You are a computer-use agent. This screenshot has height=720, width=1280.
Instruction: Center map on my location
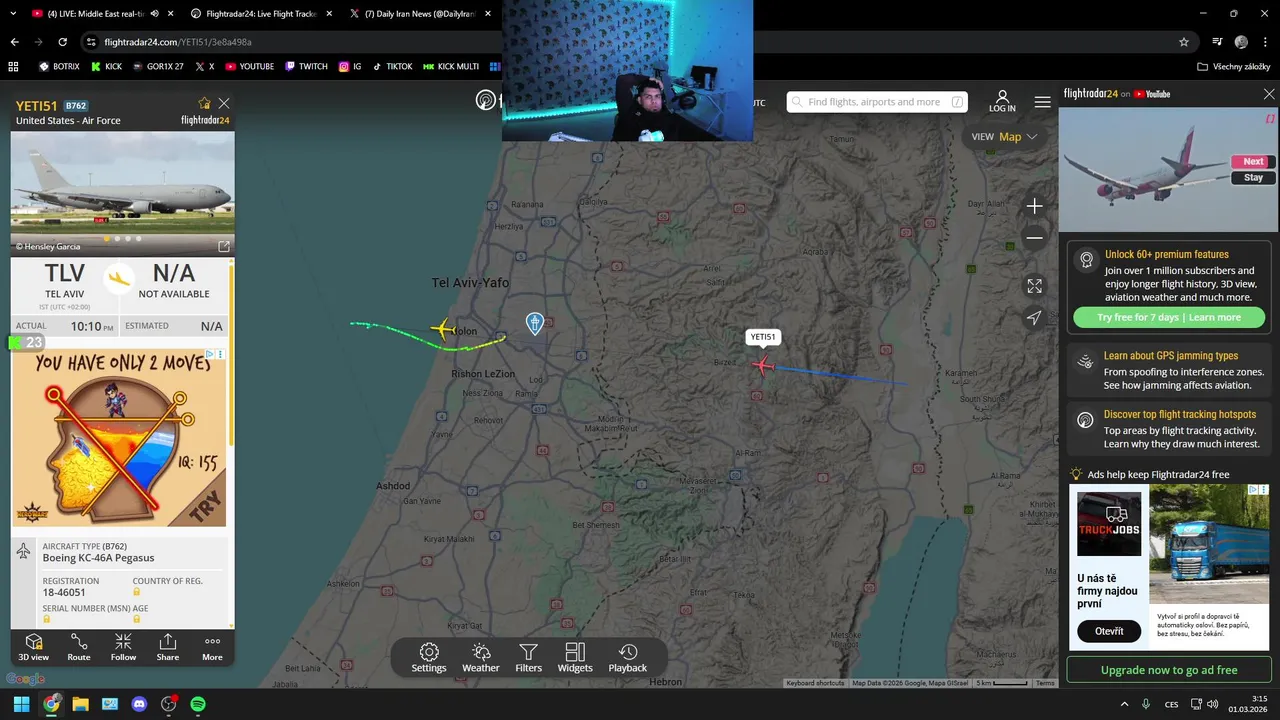[1035, 317]
